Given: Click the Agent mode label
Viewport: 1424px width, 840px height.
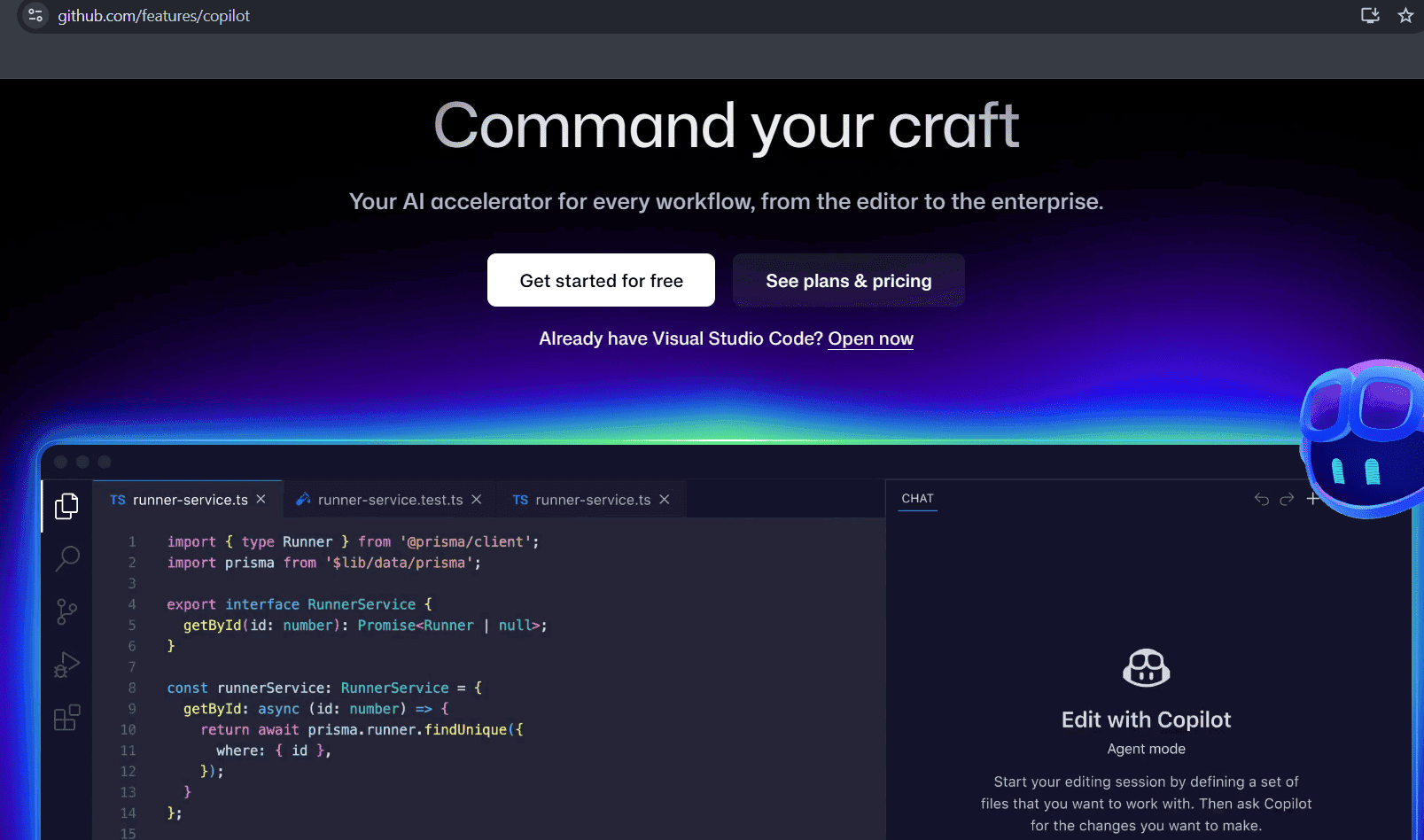Looking at the screenshot, I should coord(1146,749).
